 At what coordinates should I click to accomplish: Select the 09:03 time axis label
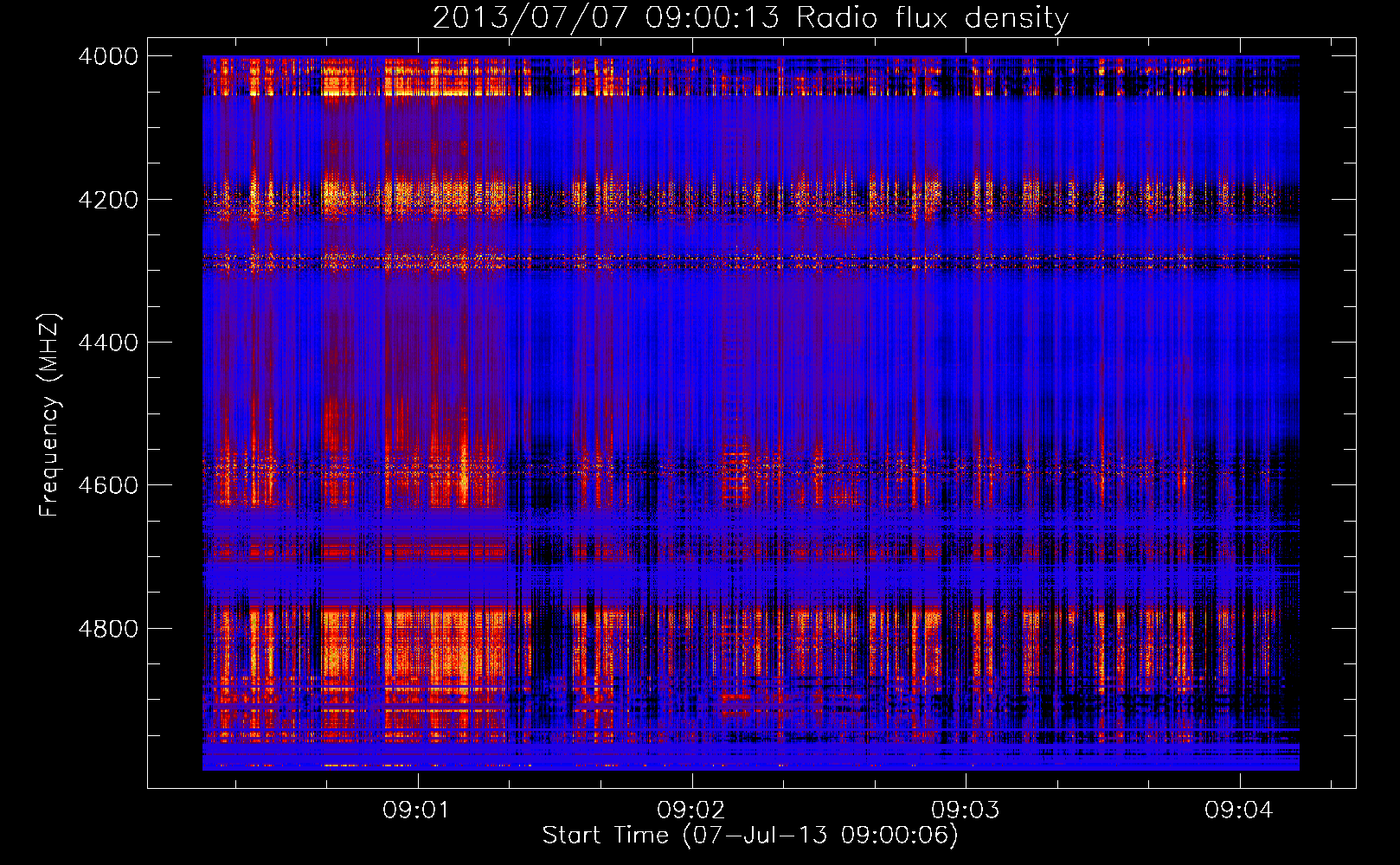966,810
